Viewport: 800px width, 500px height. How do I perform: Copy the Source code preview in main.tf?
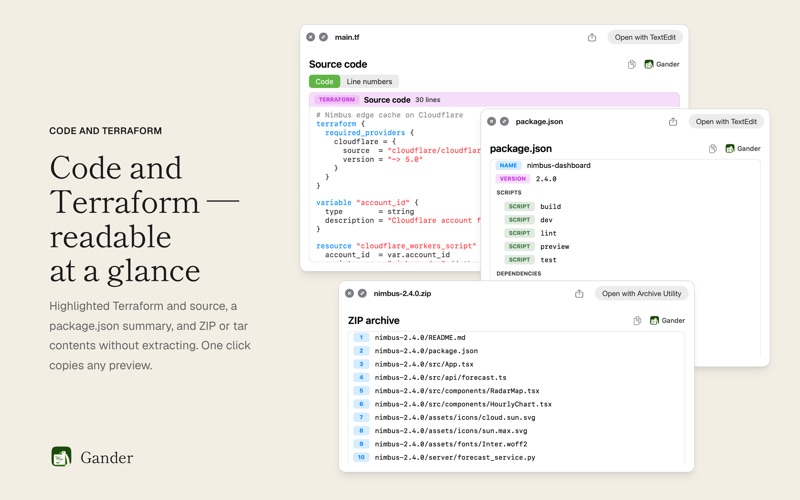coord(632,64)
